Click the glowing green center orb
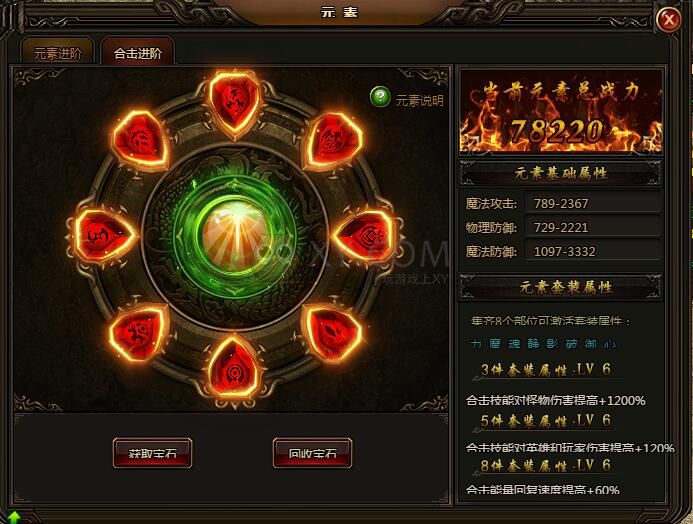 [235, 235]
